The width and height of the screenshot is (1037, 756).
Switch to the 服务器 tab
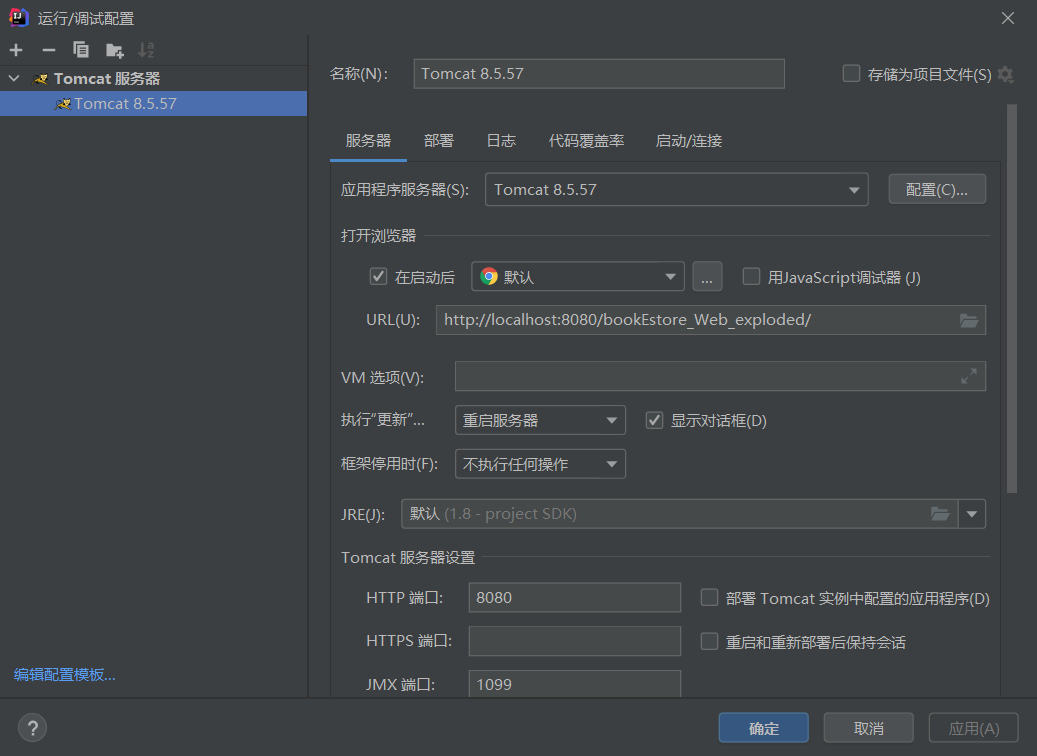coord(368,141)
